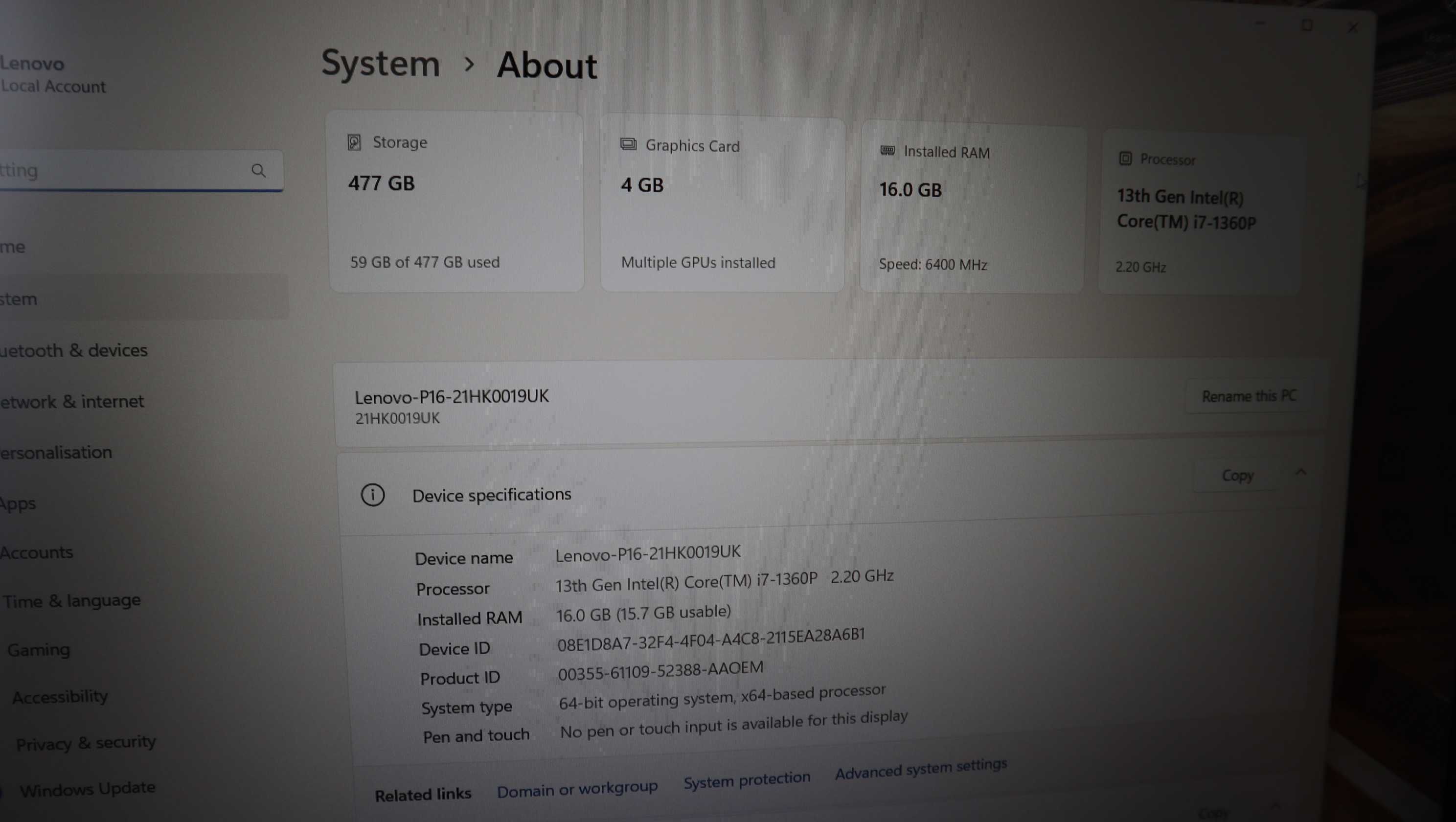Open the Processor i7-1360P card
The image size is (1456, 822).
1201,212
